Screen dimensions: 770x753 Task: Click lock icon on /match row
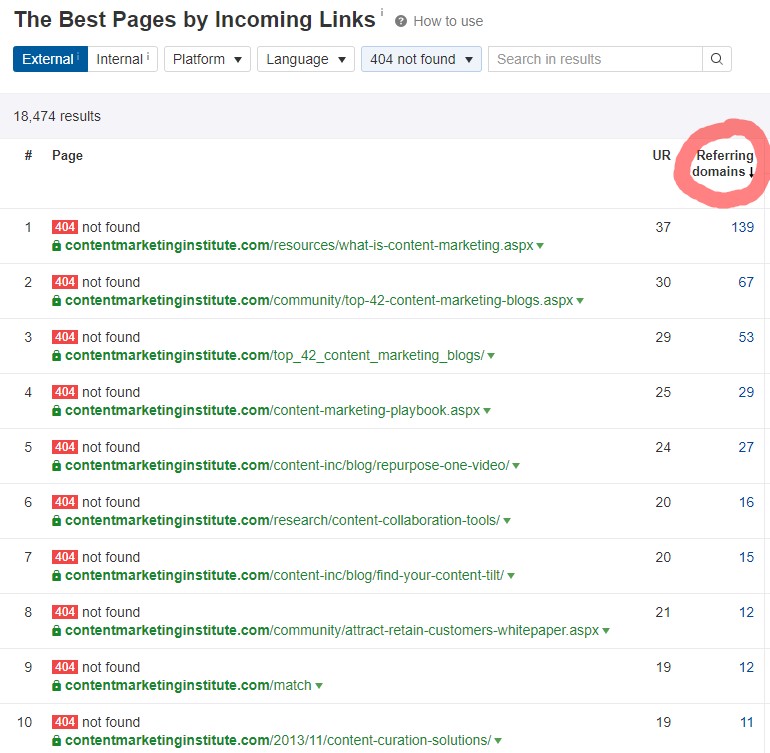56,686
